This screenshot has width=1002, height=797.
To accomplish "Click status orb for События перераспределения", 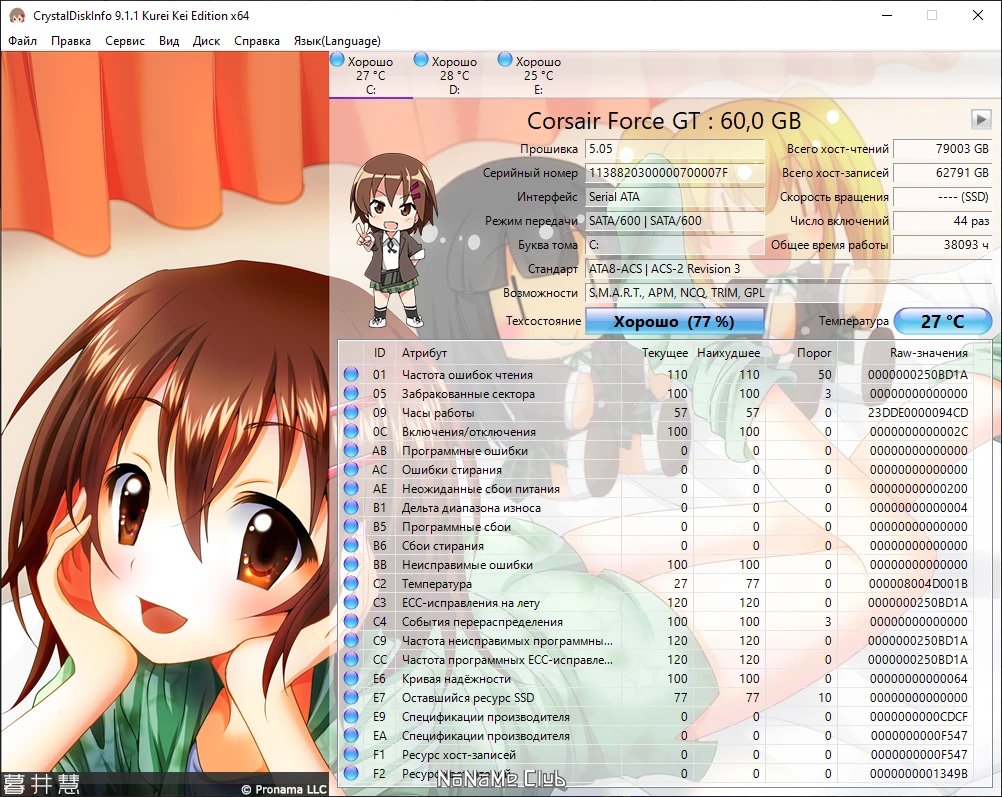I will pos(351,621).
